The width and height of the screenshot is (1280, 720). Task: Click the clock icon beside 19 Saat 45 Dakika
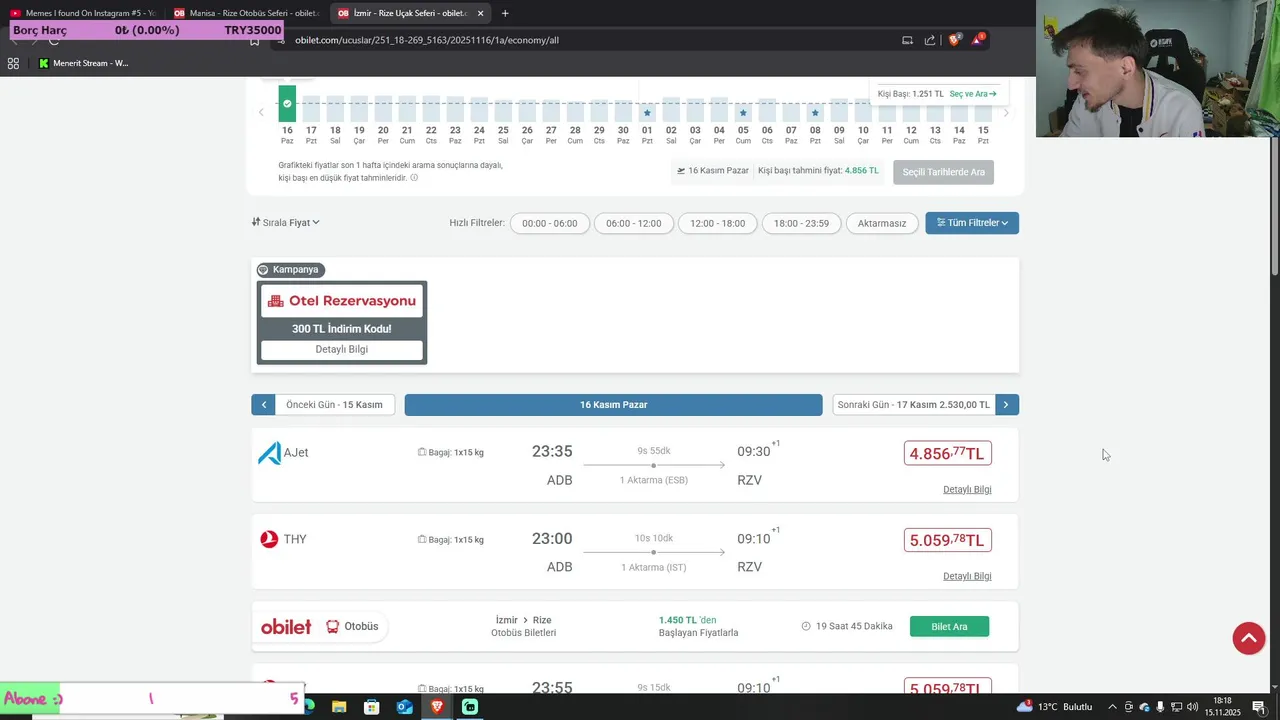806,627
